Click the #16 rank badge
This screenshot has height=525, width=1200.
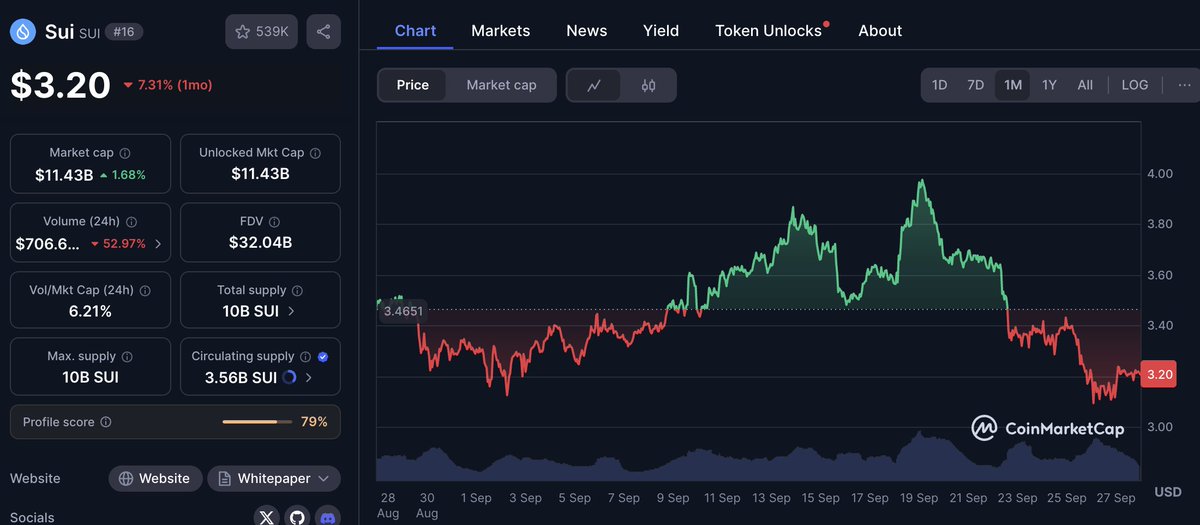(x=124, y=32)
